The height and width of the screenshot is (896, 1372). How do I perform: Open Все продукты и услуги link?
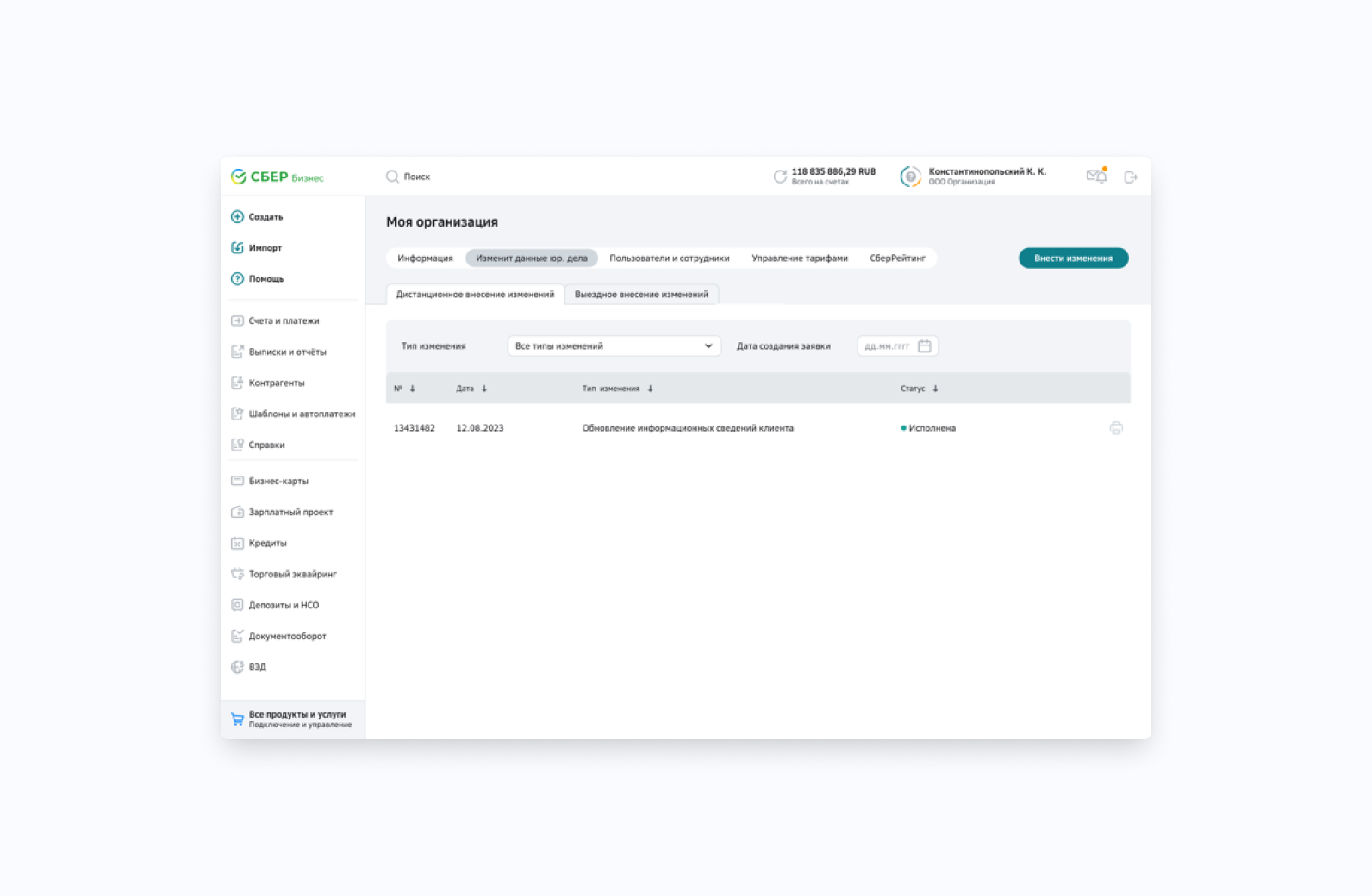293,719
